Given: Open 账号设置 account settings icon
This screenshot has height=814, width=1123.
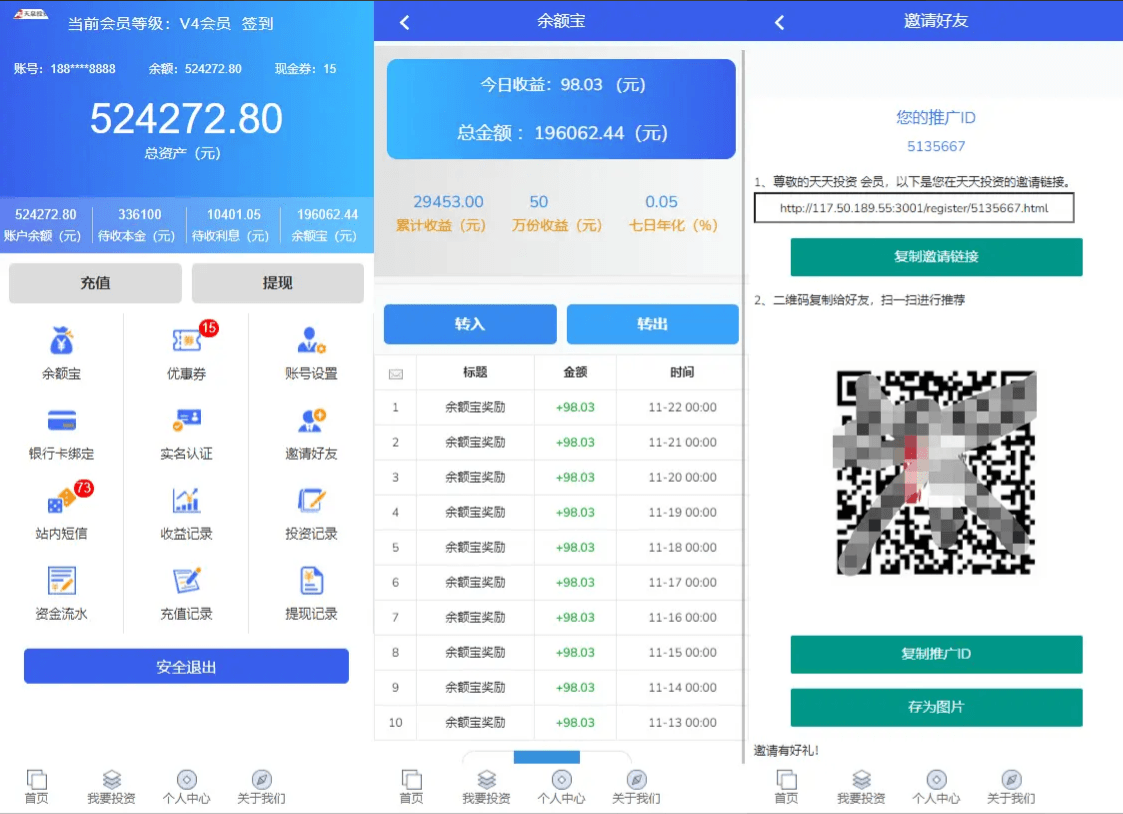Looking at the screenshot, I should [312, 341].
